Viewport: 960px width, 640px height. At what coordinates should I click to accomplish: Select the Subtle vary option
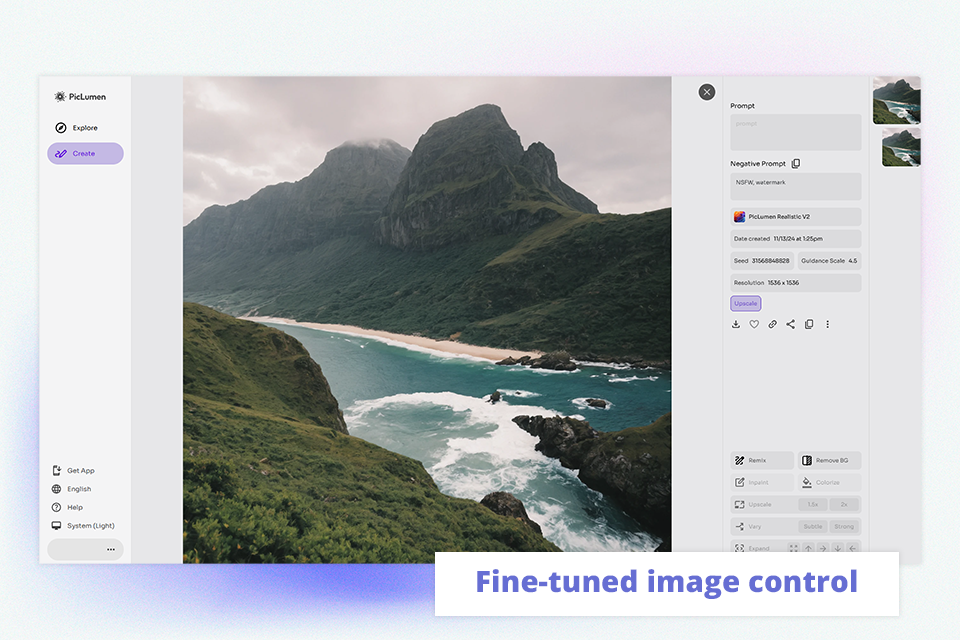[812, 527]
